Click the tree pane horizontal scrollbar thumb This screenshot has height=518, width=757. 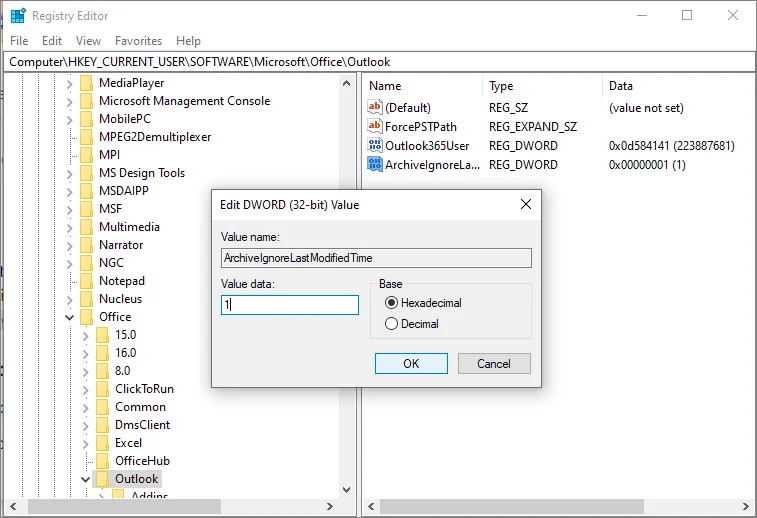click(125, 506)
